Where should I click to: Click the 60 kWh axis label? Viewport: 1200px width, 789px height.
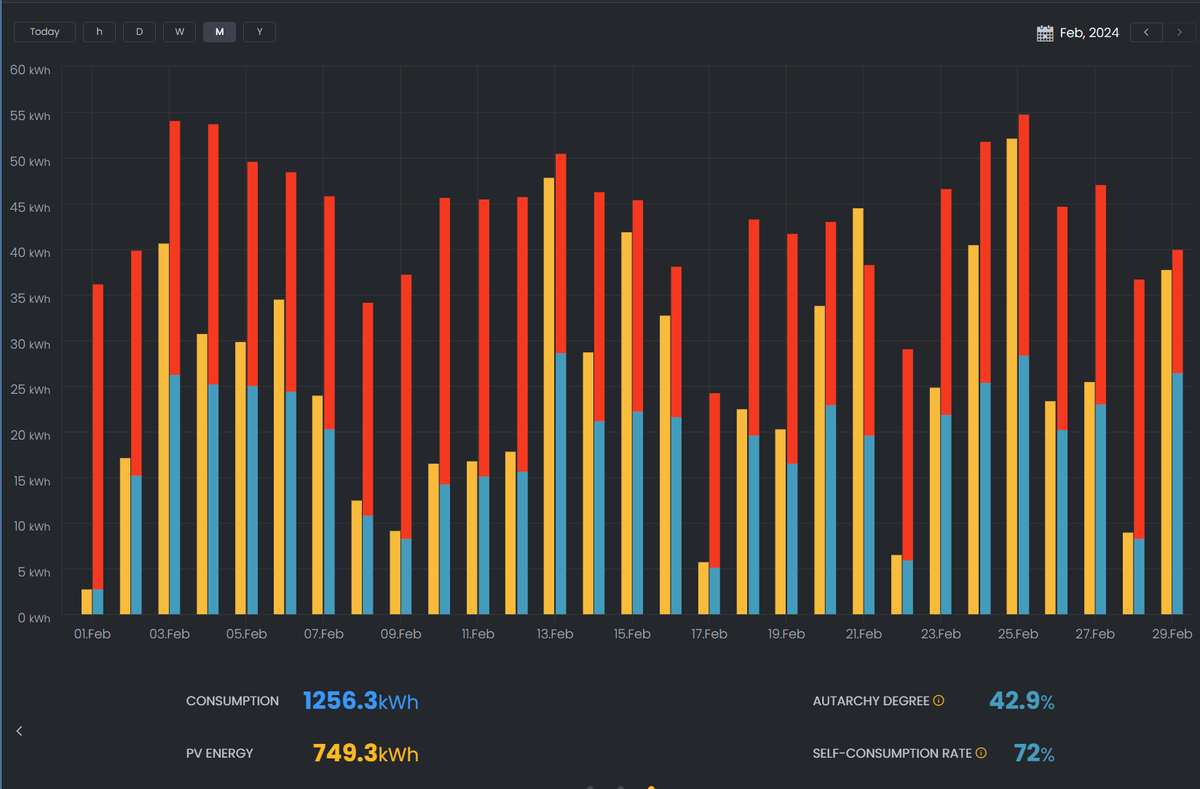30,70
